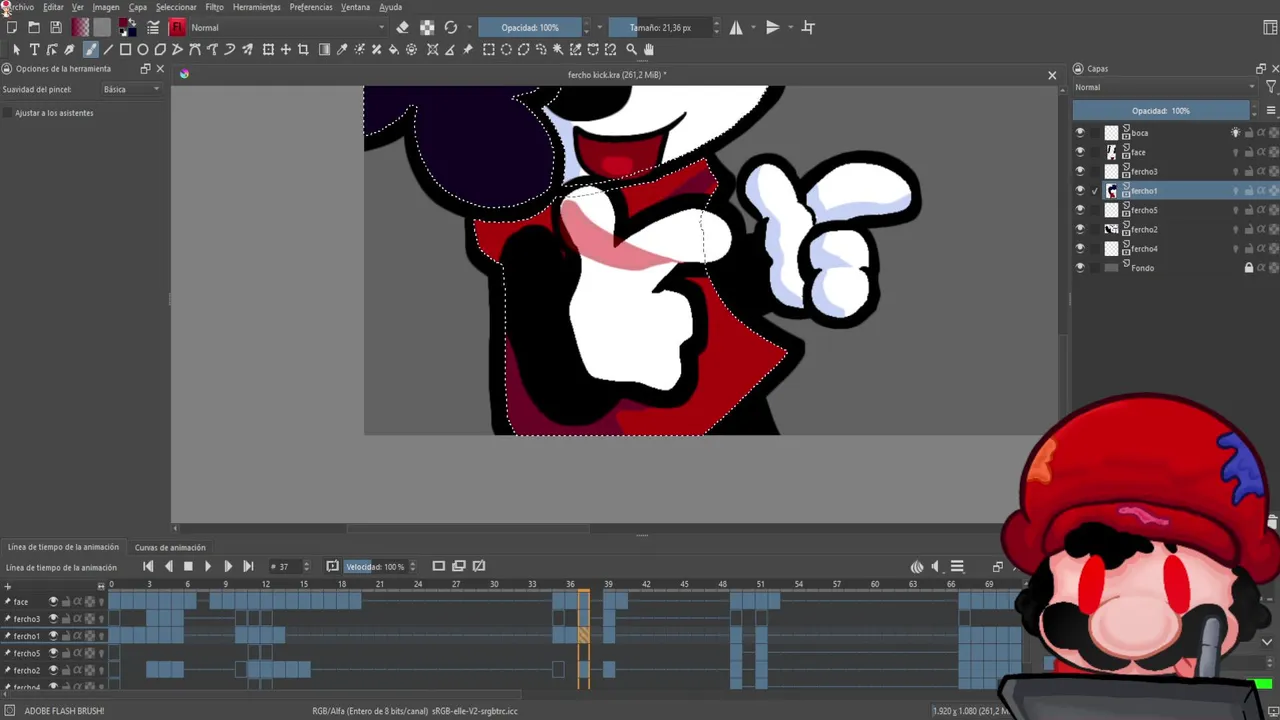Create a new document with the toolbar icon
The height and width of the screenshot is (720, 1280).
point(12,28)
